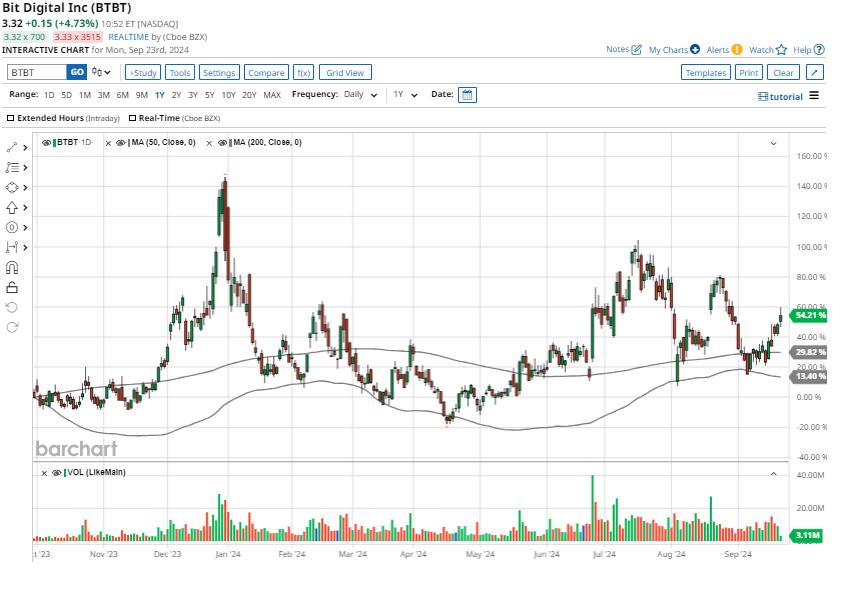Click the 3.11M volume label

tap(807, 535)
